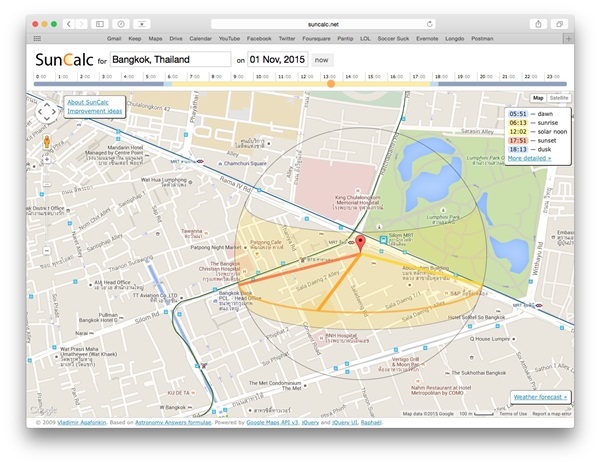
Task: Open the Evernote bookmark
Action: coord(427,39)
